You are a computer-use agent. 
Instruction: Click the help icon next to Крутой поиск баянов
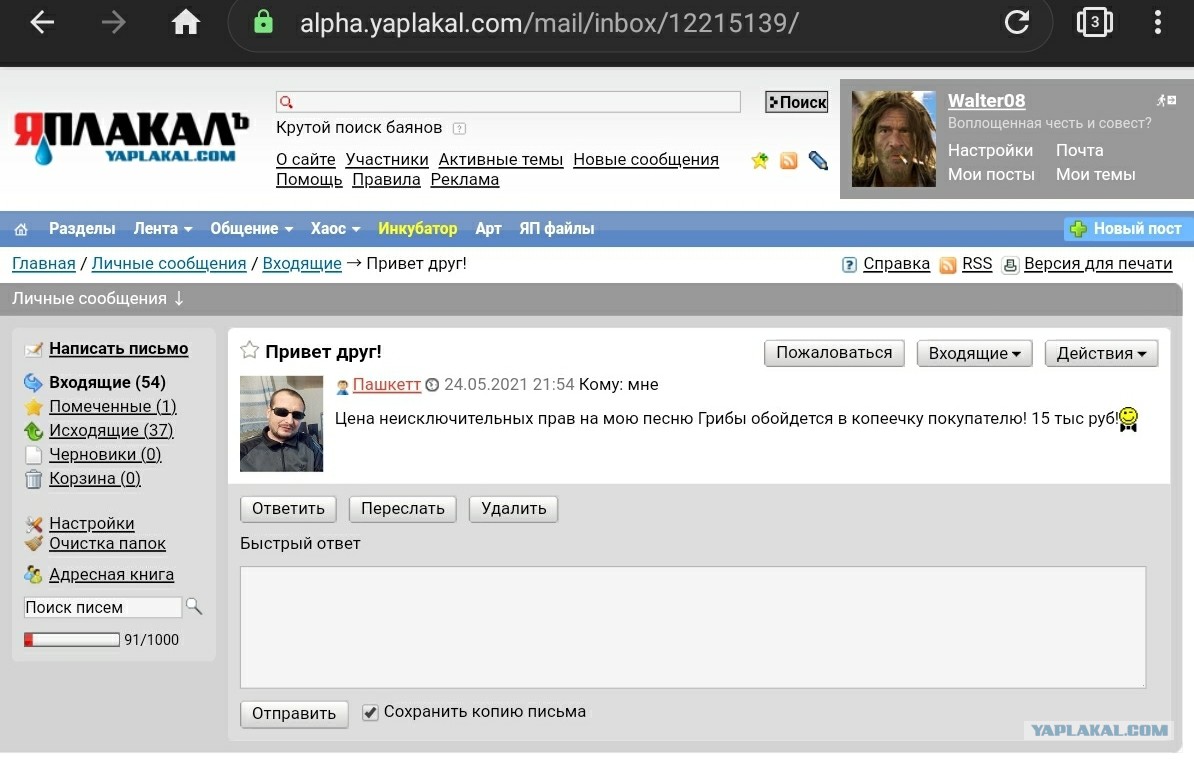pos(459,128)
